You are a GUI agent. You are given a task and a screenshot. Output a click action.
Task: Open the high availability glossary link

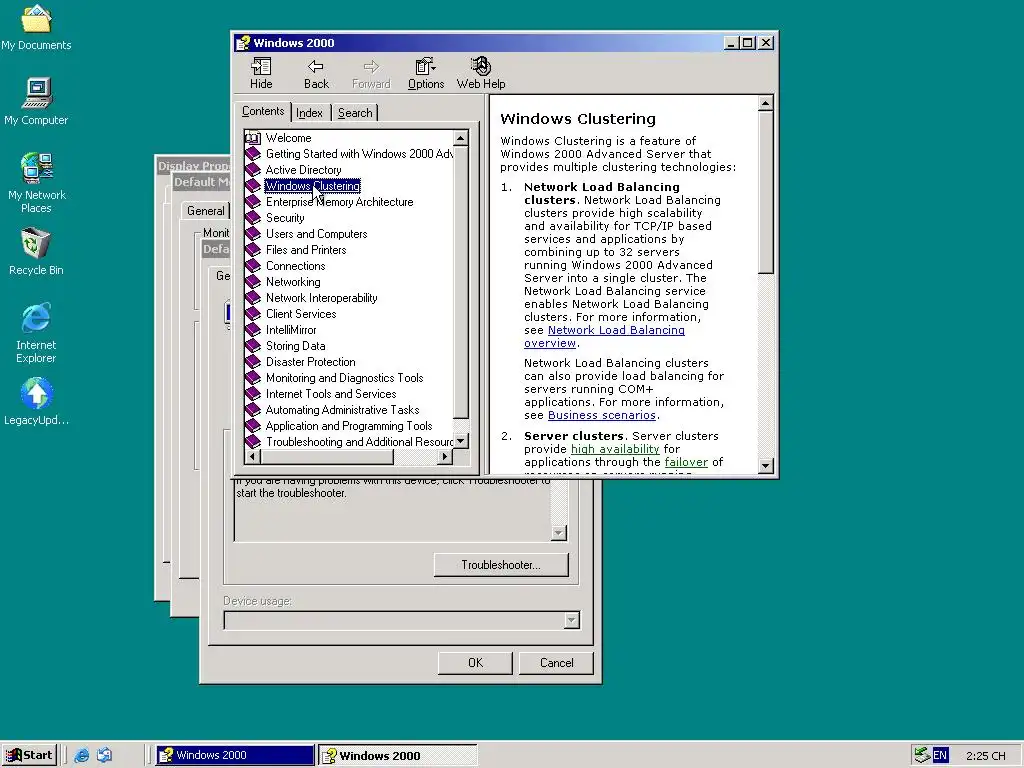pyautogui.click(x=615, y=449)
